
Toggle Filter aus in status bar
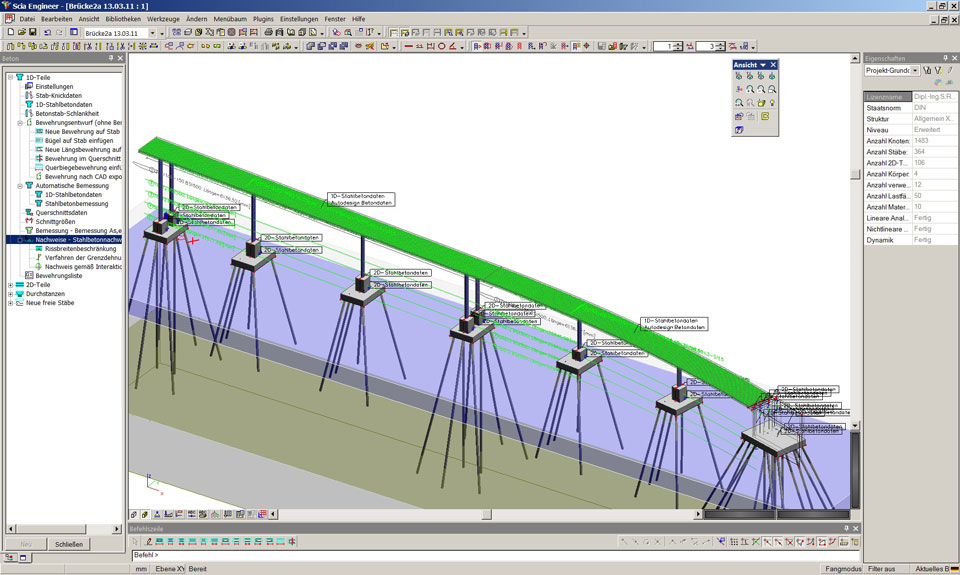point(882,568)
